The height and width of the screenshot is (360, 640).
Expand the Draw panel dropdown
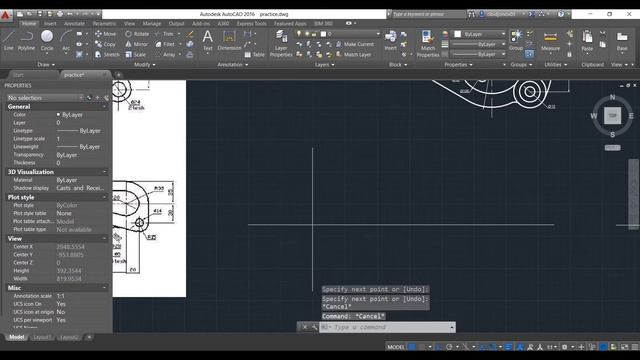tap(46, 64)
